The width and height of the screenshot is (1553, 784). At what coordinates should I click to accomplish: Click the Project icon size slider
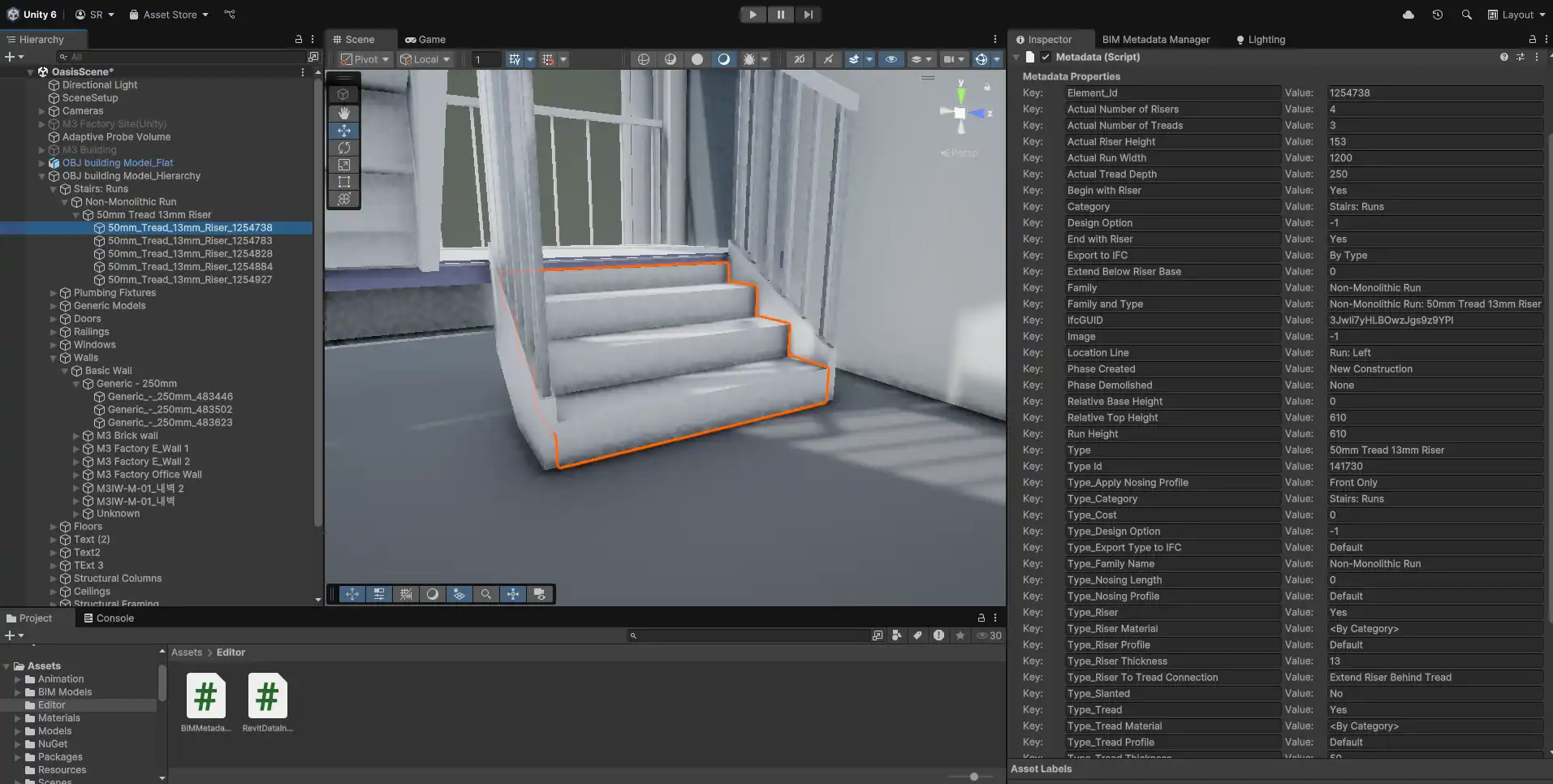pos(973,777)
